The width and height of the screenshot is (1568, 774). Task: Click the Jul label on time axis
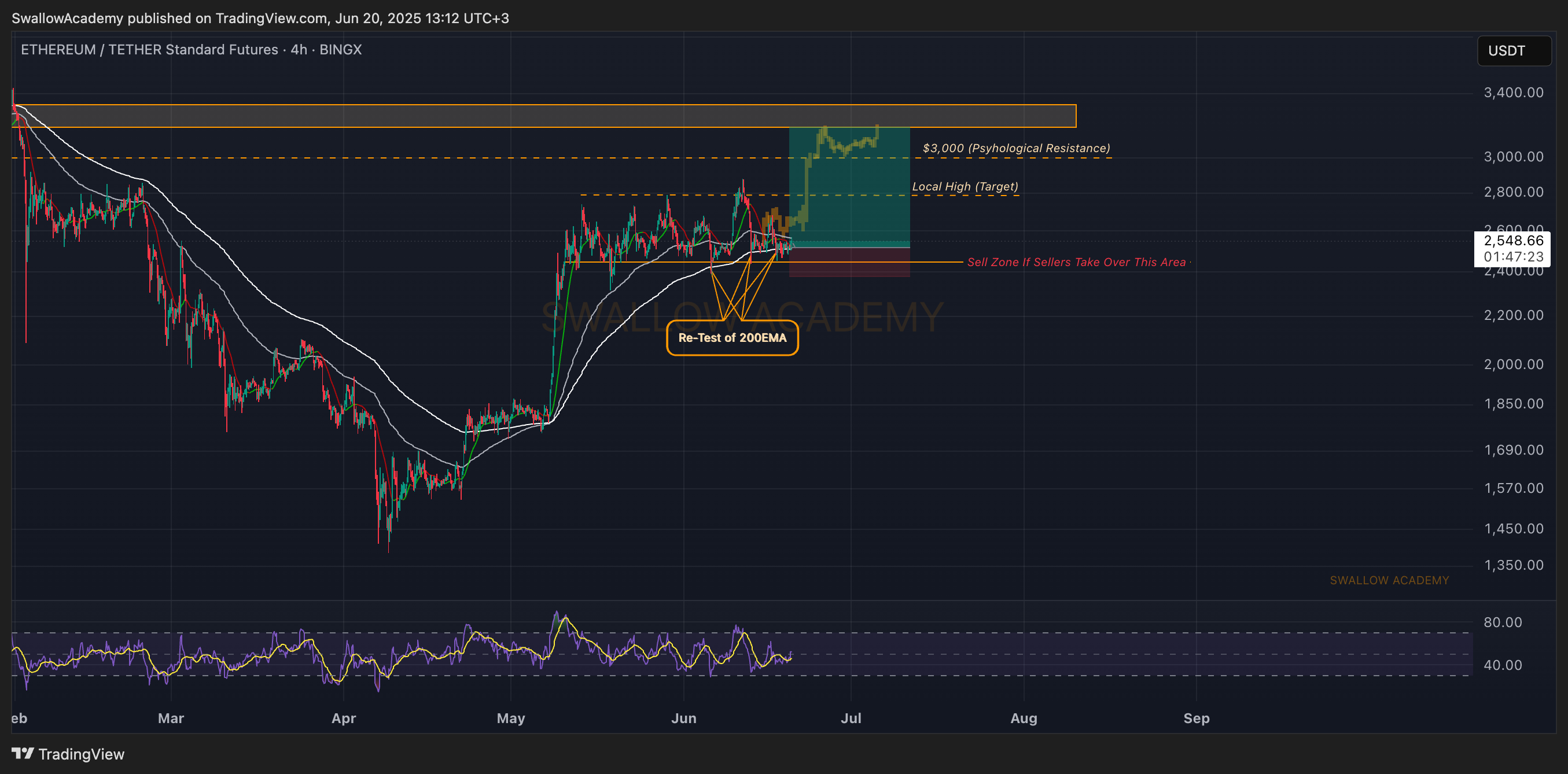coord(851,718)
